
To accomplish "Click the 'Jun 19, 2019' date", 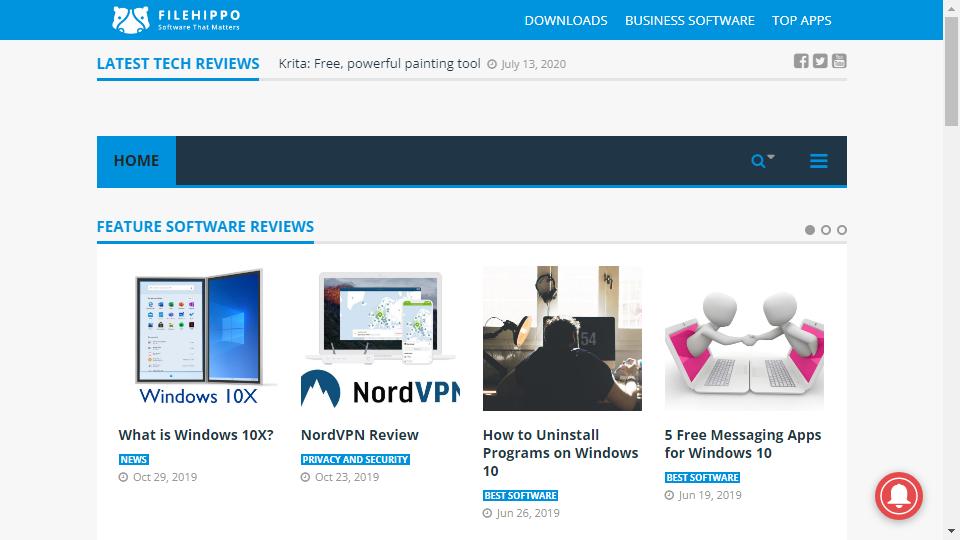I will tap(710, 495).
